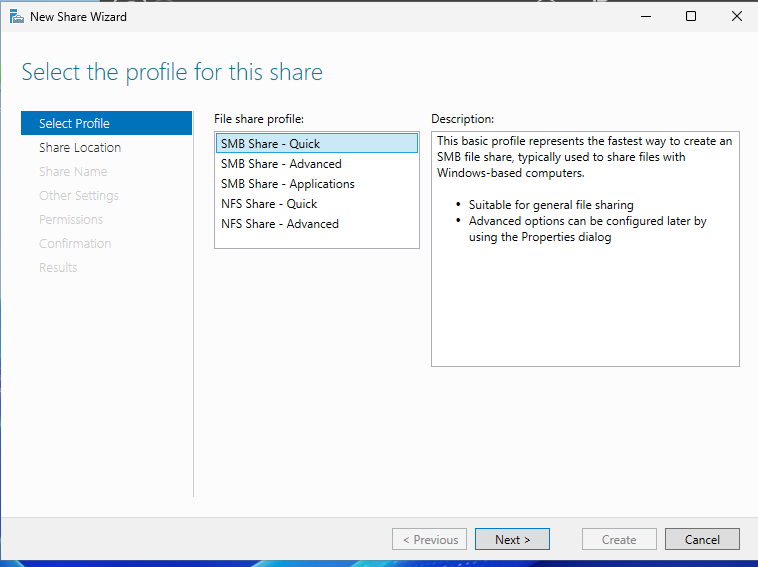Click the Permissions step

pos(106,219)
